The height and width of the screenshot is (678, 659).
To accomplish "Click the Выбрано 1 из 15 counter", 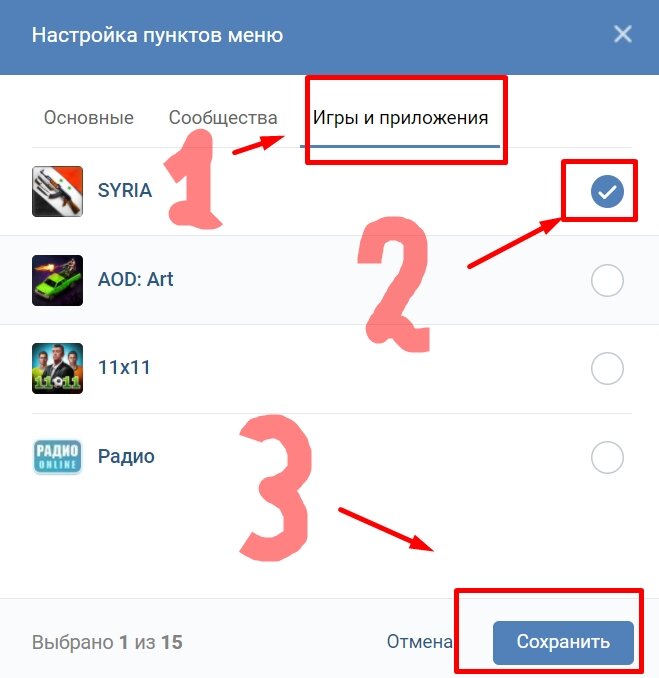I will coord(107,642).
